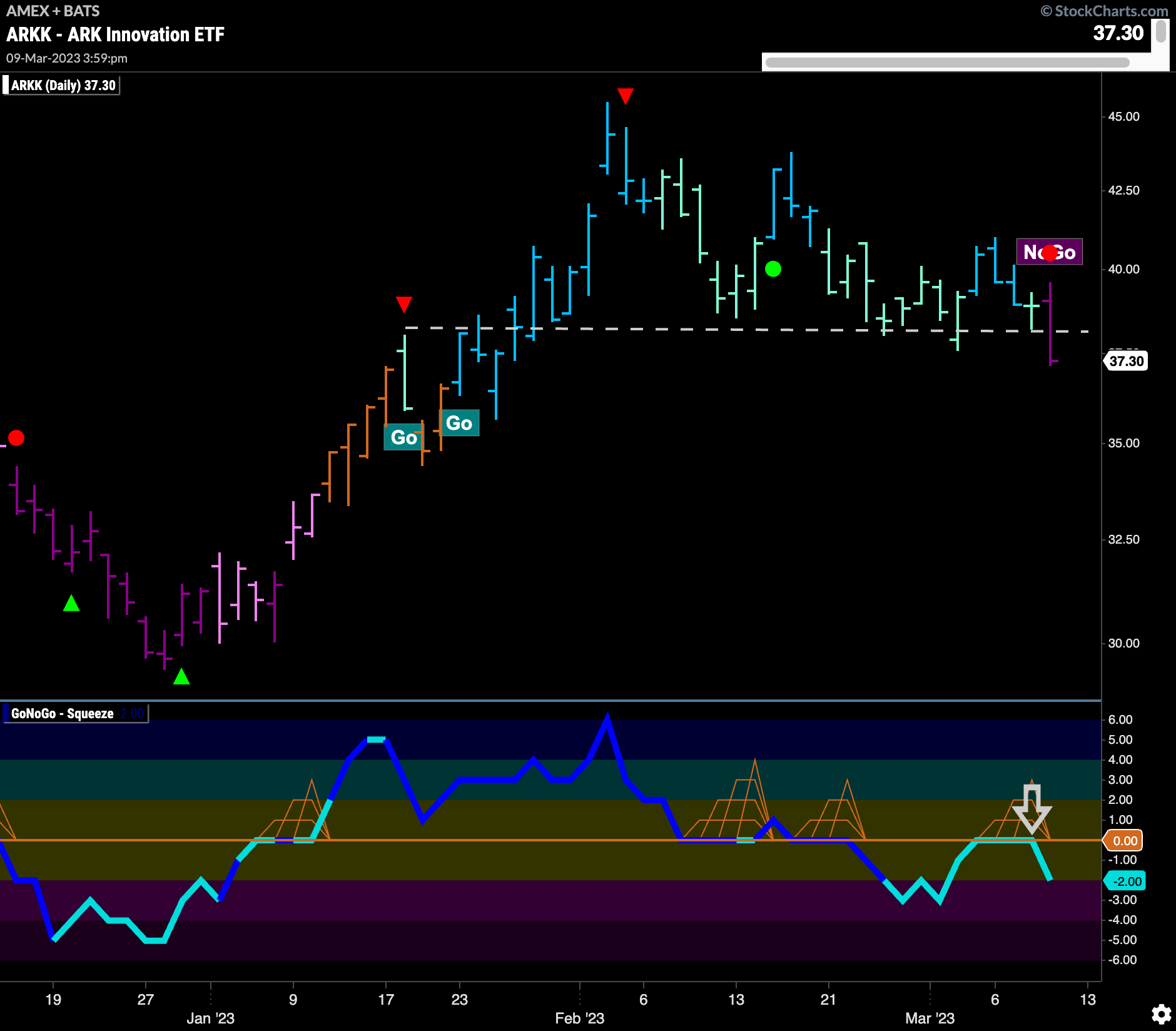Click the 4.00 oscillator axis label

pyautogui.click(x=1120, y=759)
